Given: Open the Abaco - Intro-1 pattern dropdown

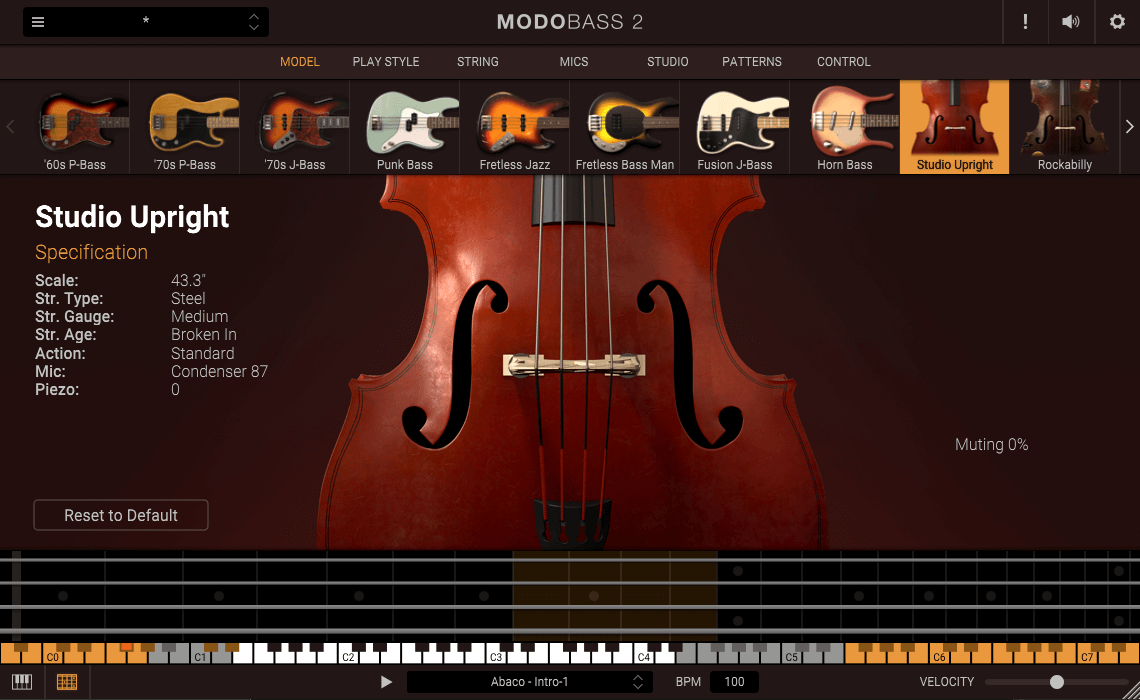Looking at the screenshot, I should tap(529, 682).
